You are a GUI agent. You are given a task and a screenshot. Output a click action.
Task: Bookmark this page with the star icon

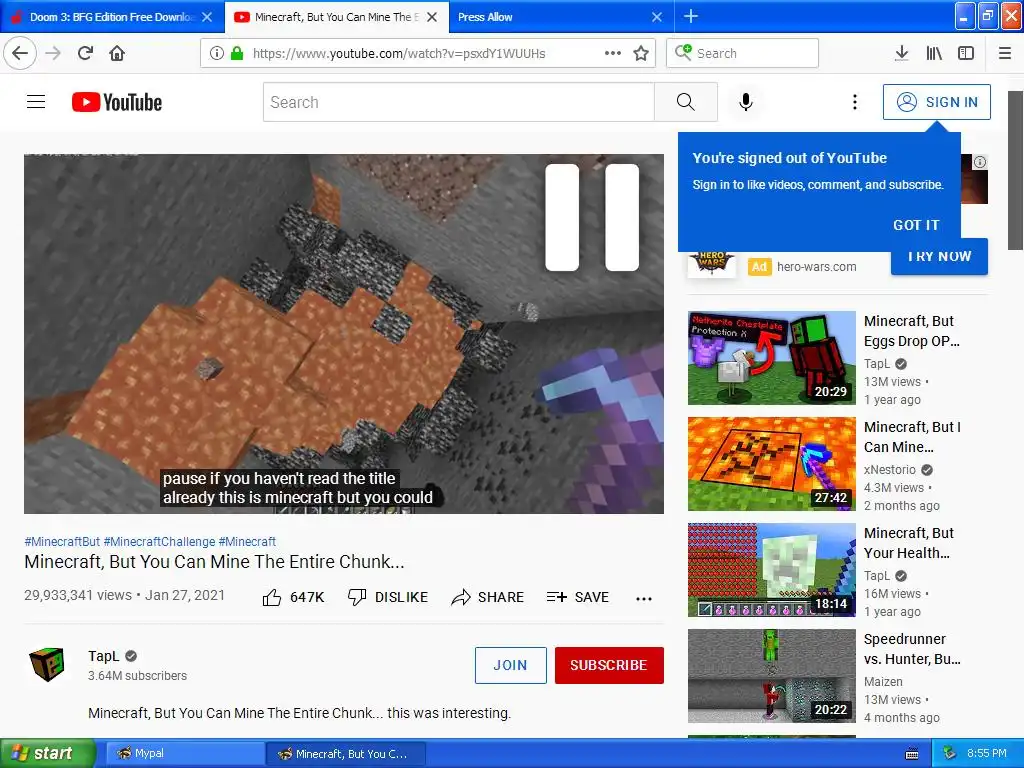(x=641, y=53)
